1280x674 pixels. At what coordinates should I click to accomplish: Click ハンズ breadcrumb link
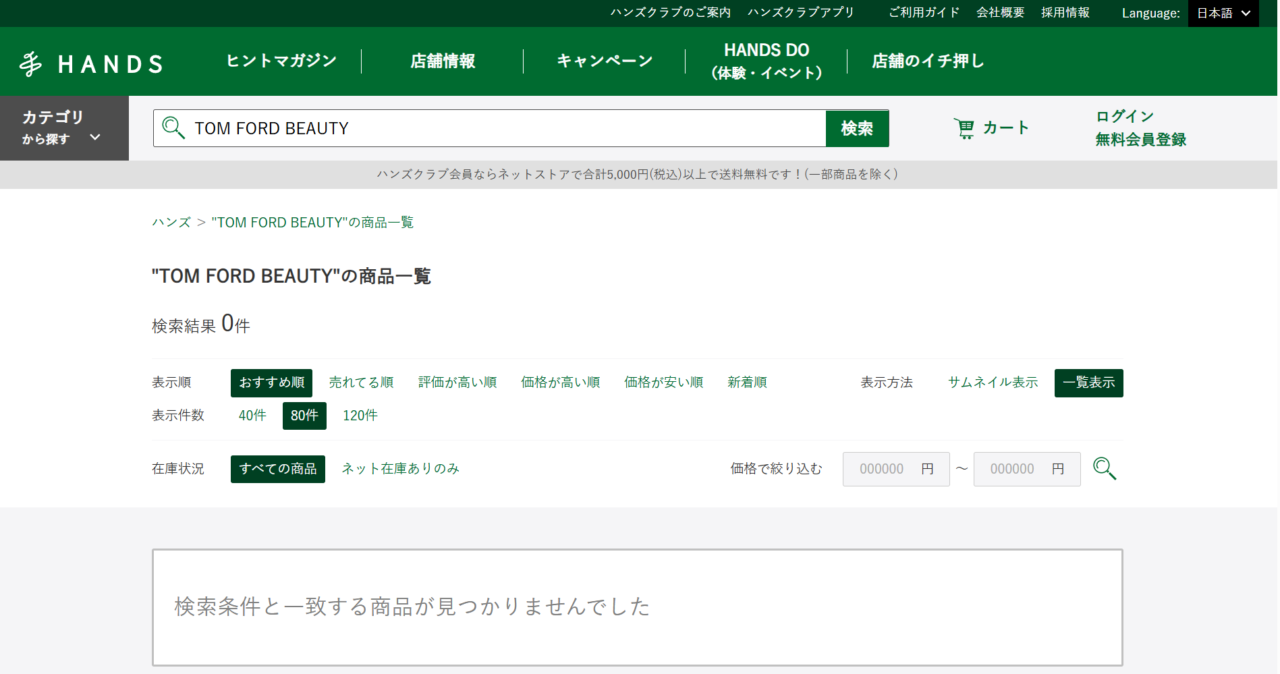(171, 222)
